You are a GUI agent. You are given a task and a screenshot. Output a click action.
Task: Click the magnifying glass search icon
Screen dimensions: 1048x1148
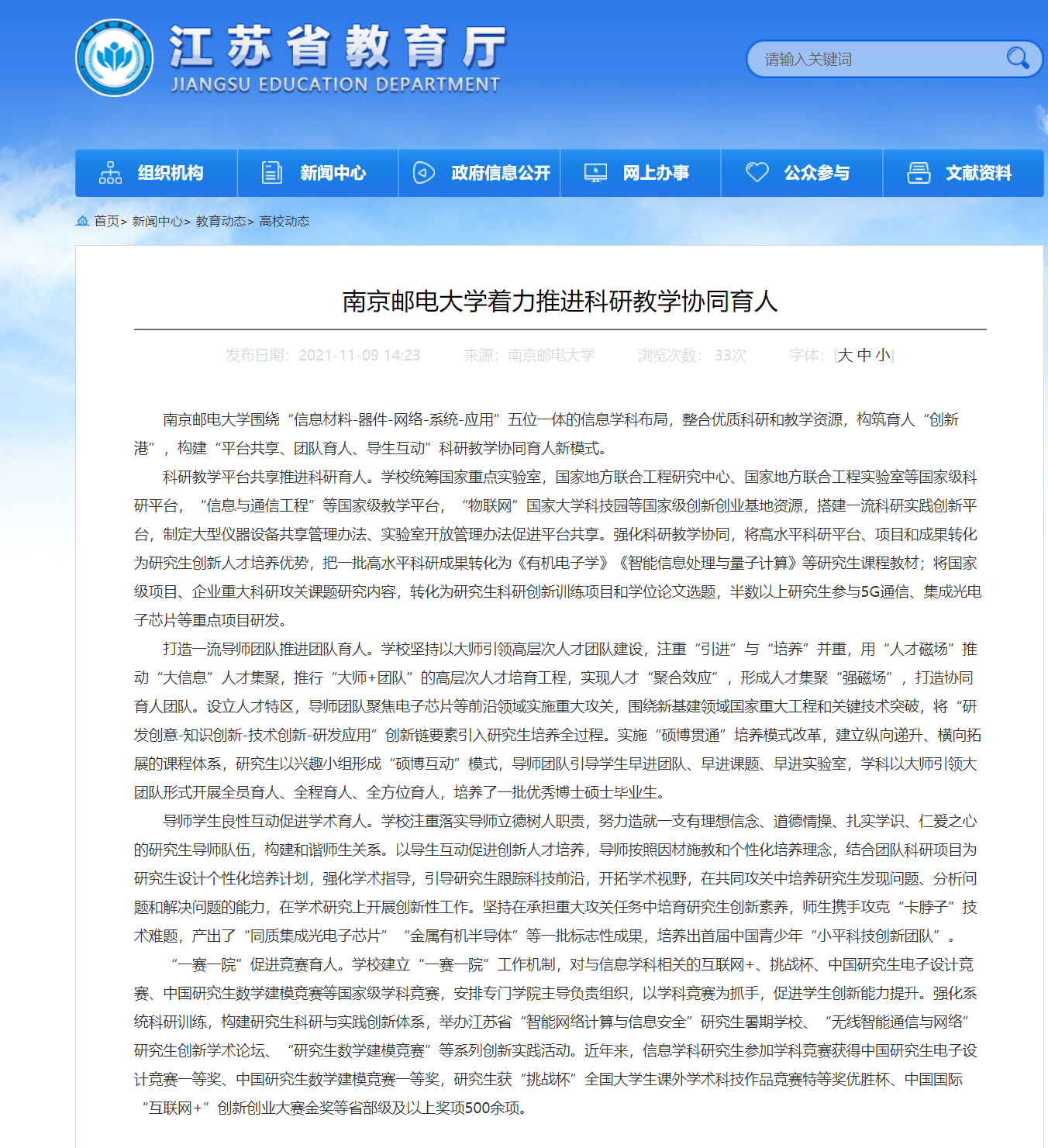1017,58
